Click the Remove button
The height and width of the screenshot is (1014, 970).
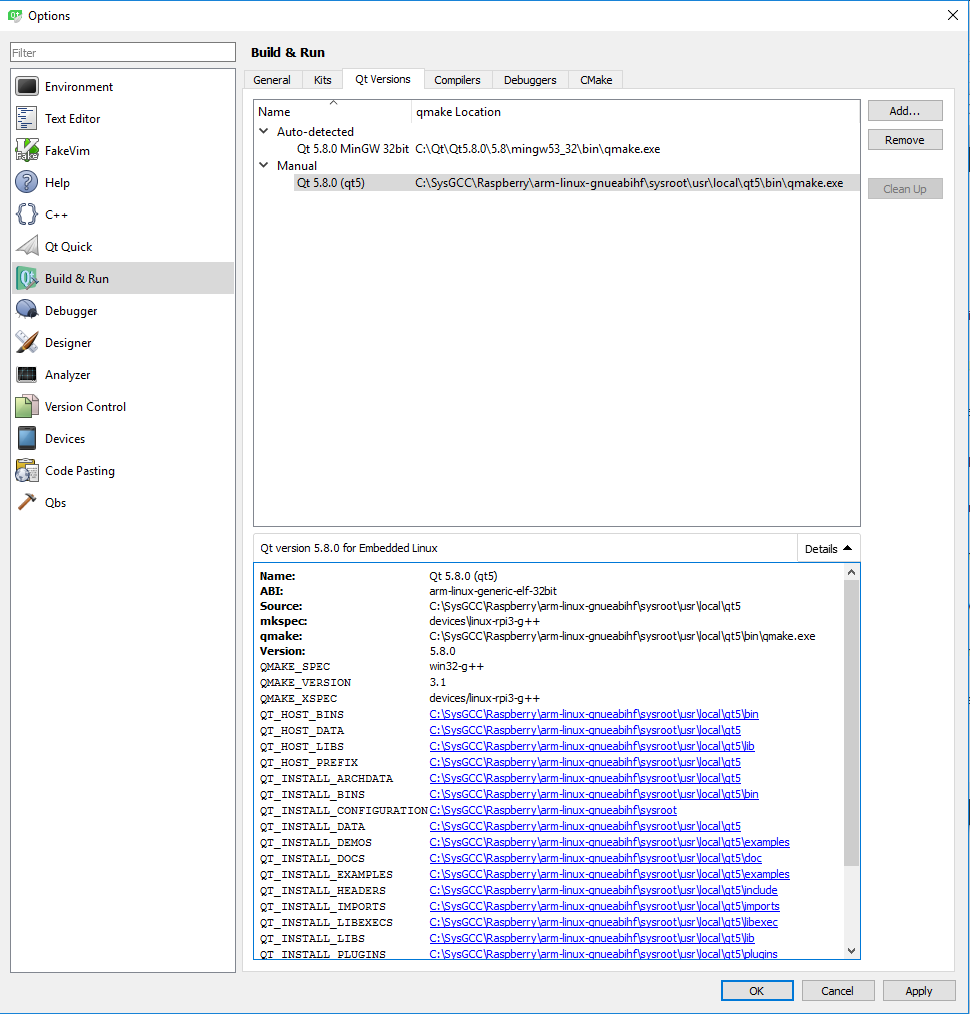pos(905,140)
